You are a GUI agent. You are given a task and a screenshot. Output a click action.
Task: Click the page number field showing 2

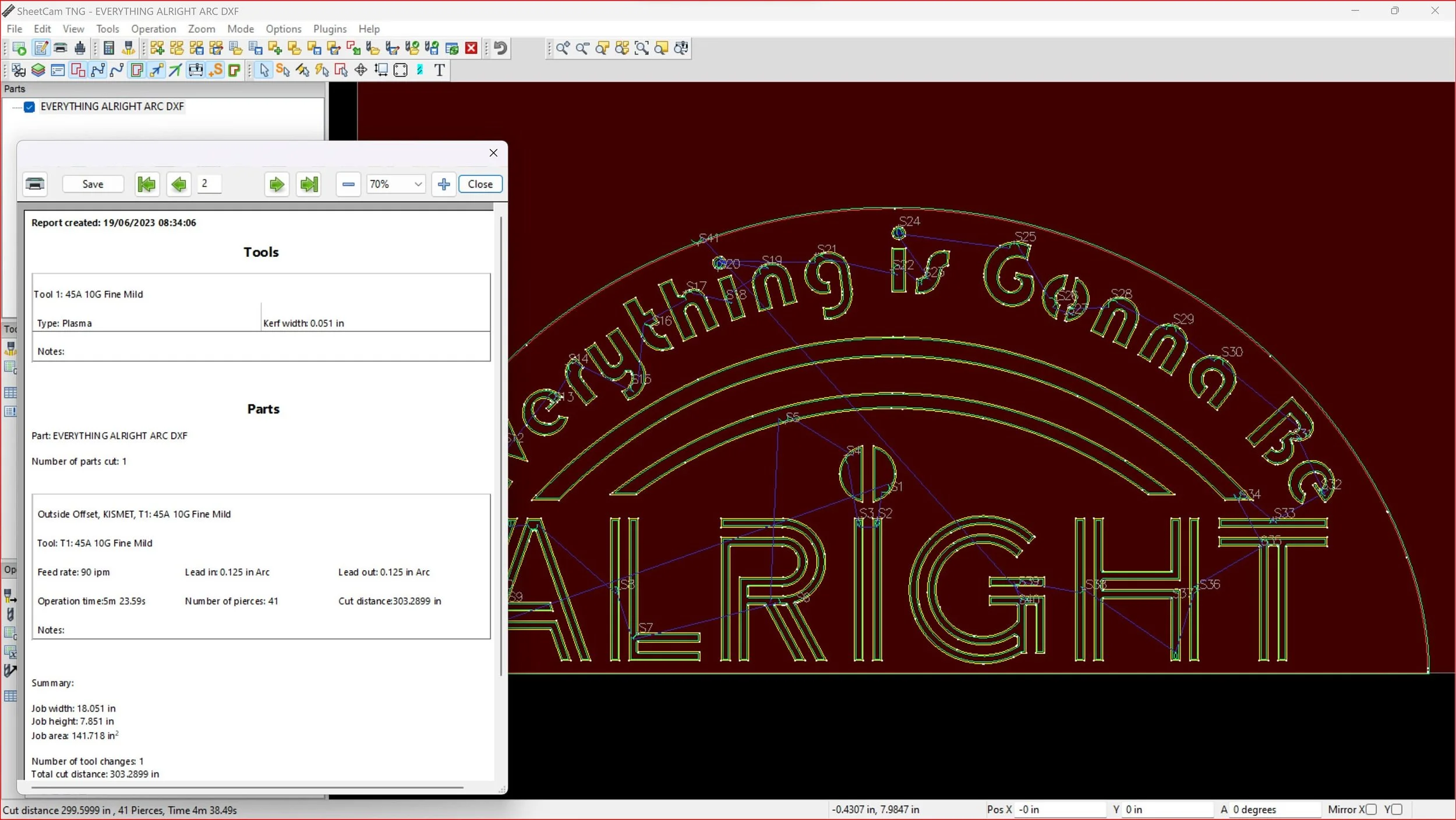(x=210, y=183)
